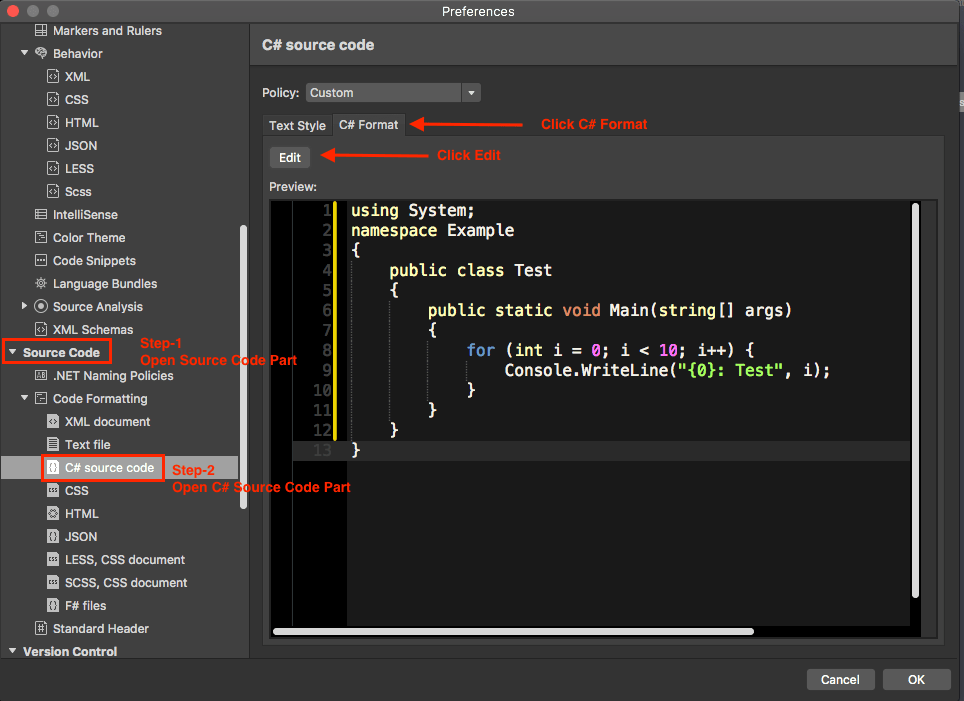Open the .NET Naming Policies icon
964x701 pixels.
(x=41, y=375)
